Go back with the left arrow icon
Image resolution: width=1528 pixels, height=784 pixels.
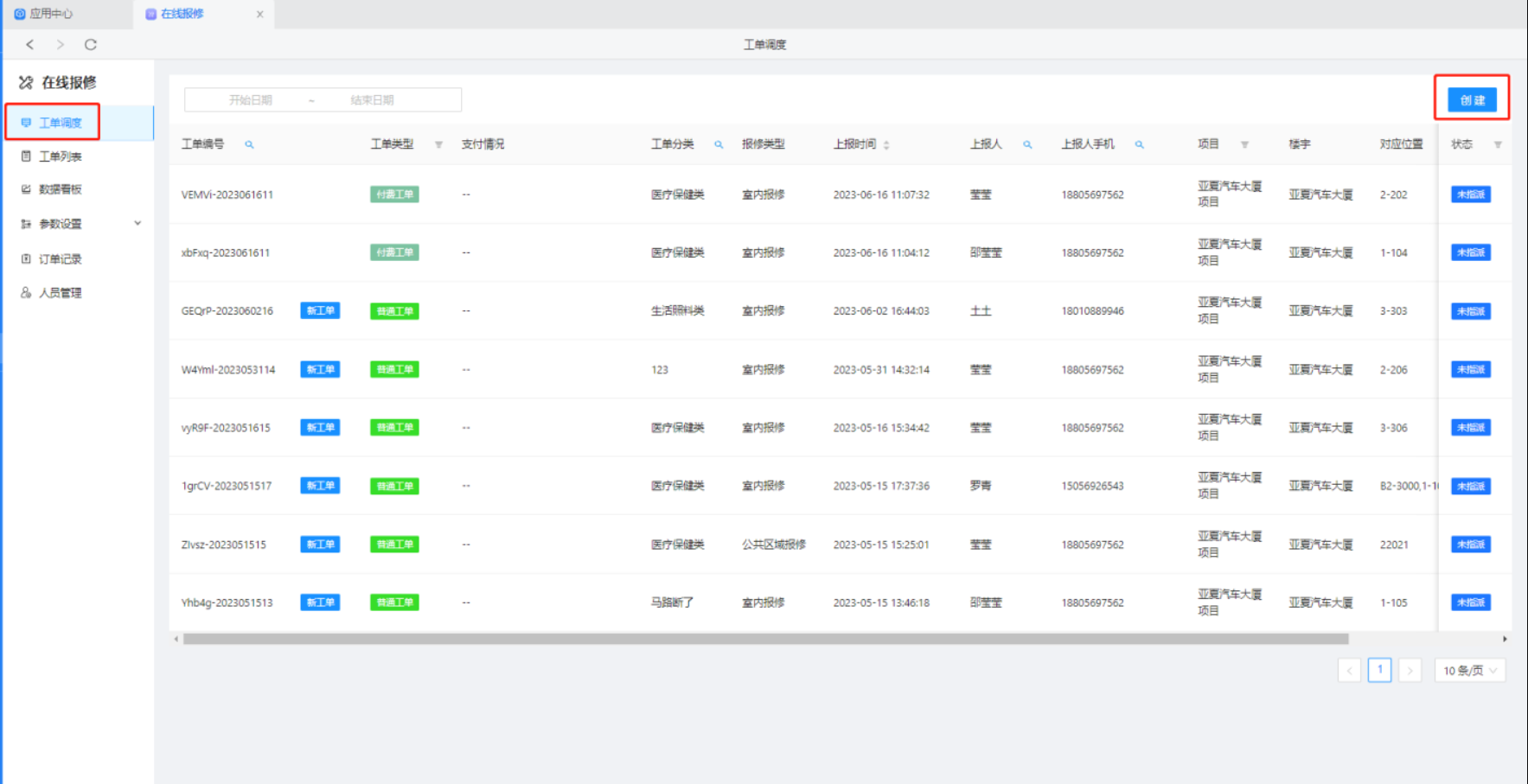(x=30, y=44)
